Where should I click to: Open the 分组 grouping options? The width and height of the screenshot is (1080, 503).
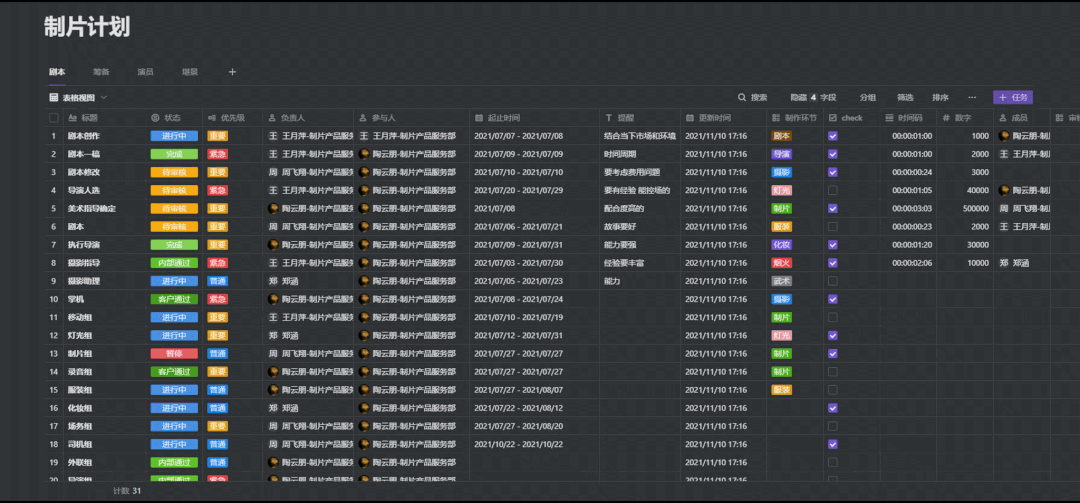point(867,98)
